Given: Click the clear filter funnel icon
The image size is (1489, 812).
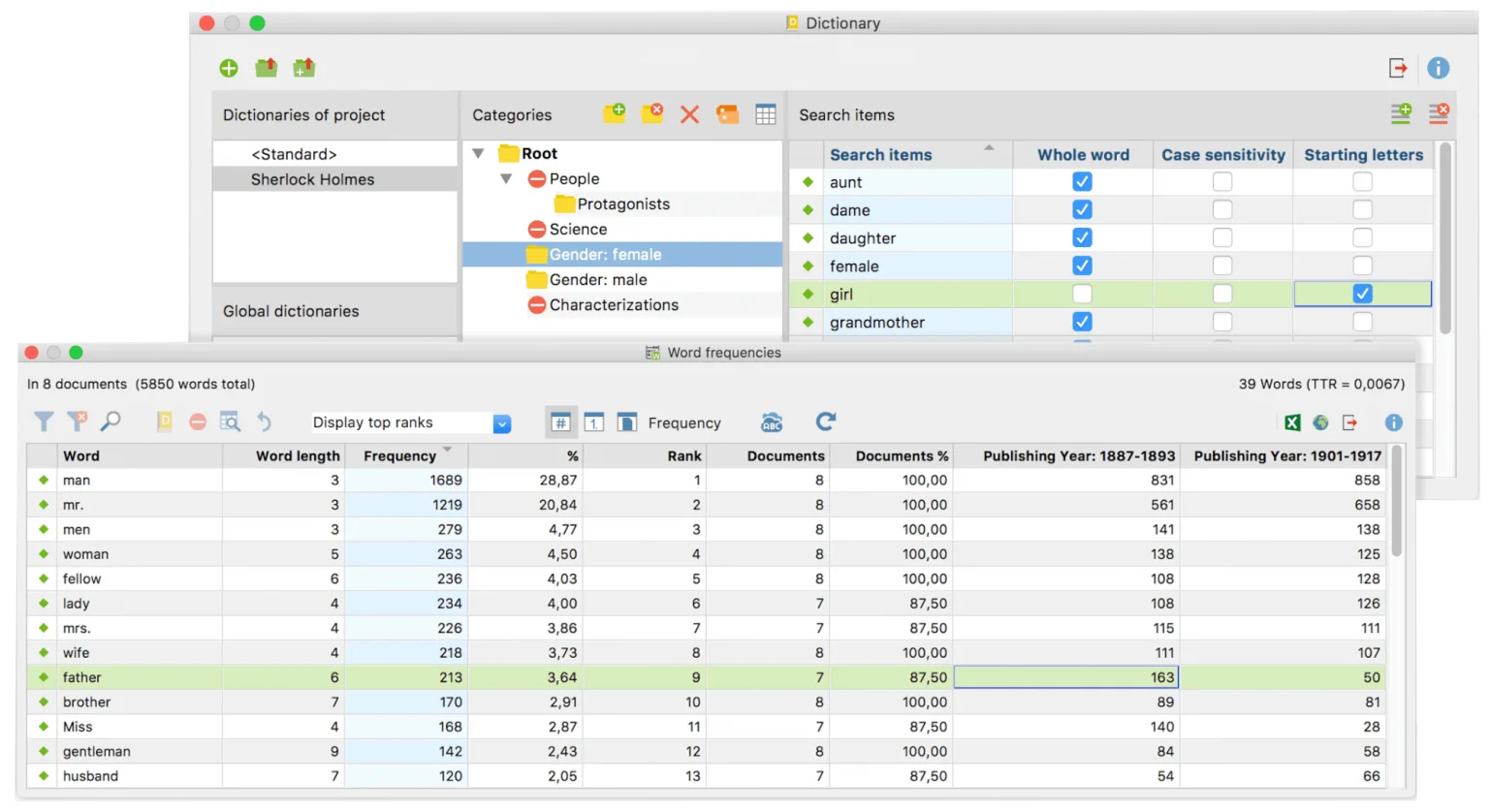Looking at the screenshot, I should pos(77,422).
